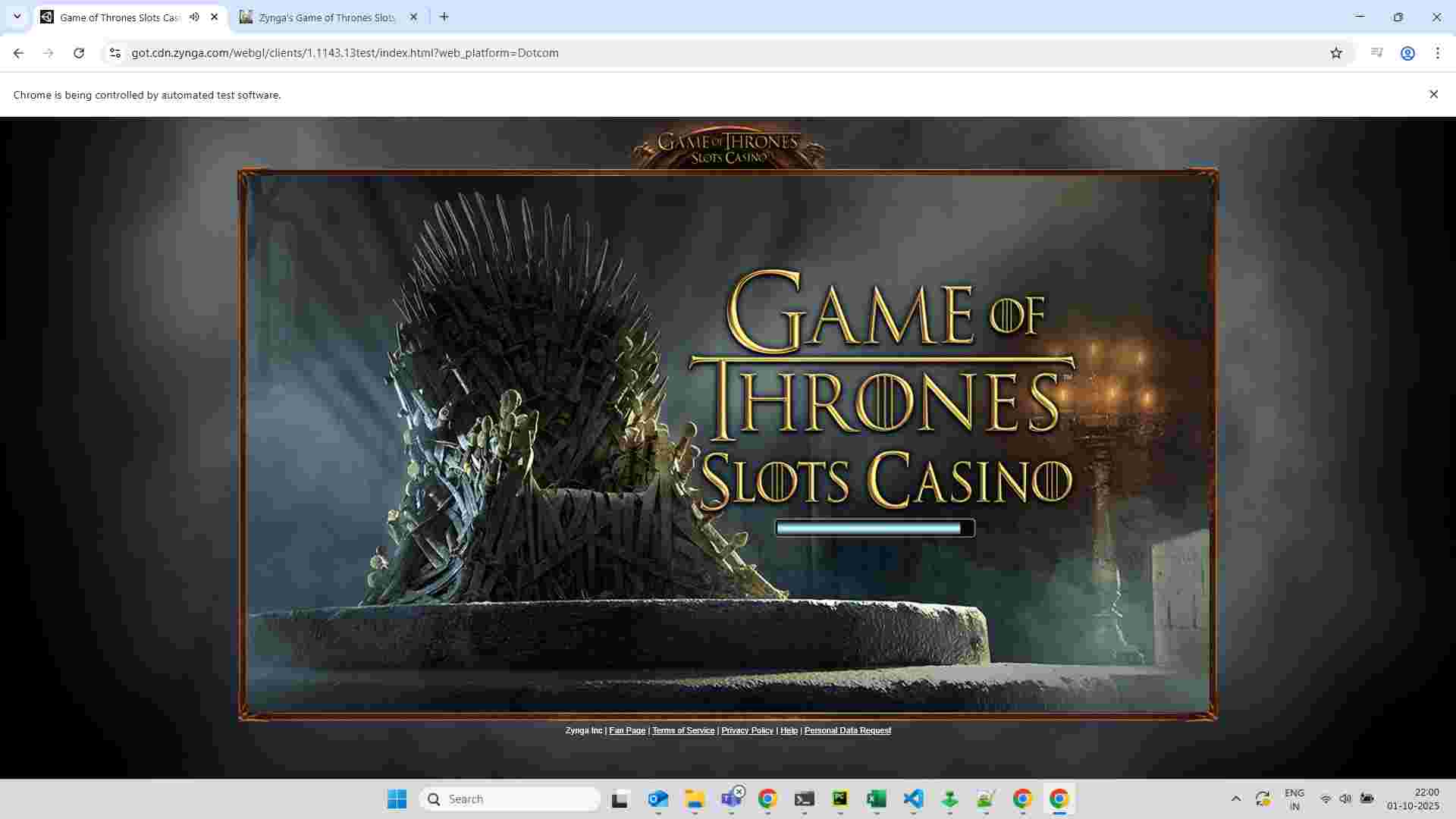Switch to Zynga's Game of Thrones Slots tab

pyautogui.click(x=326, y=17)
